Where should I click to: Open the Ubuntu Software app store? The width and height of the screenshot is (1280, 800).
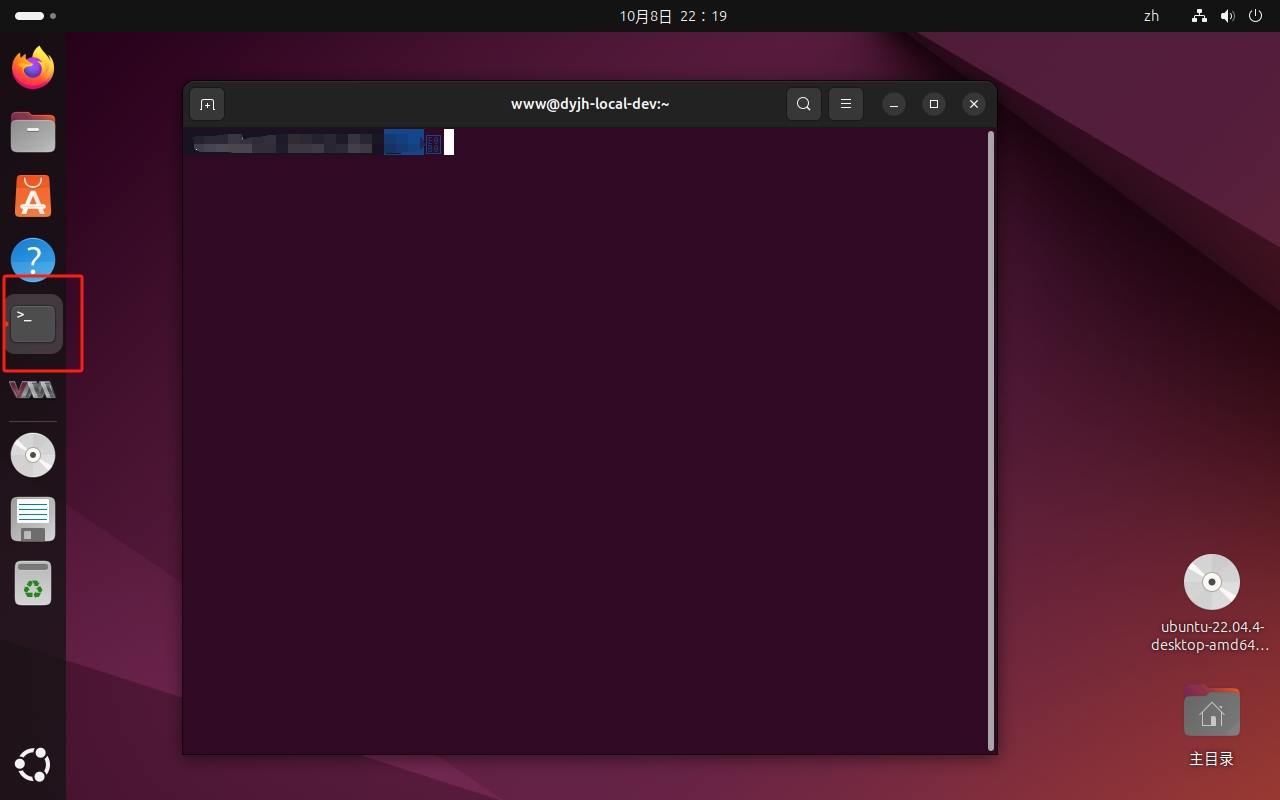point(33,197)
